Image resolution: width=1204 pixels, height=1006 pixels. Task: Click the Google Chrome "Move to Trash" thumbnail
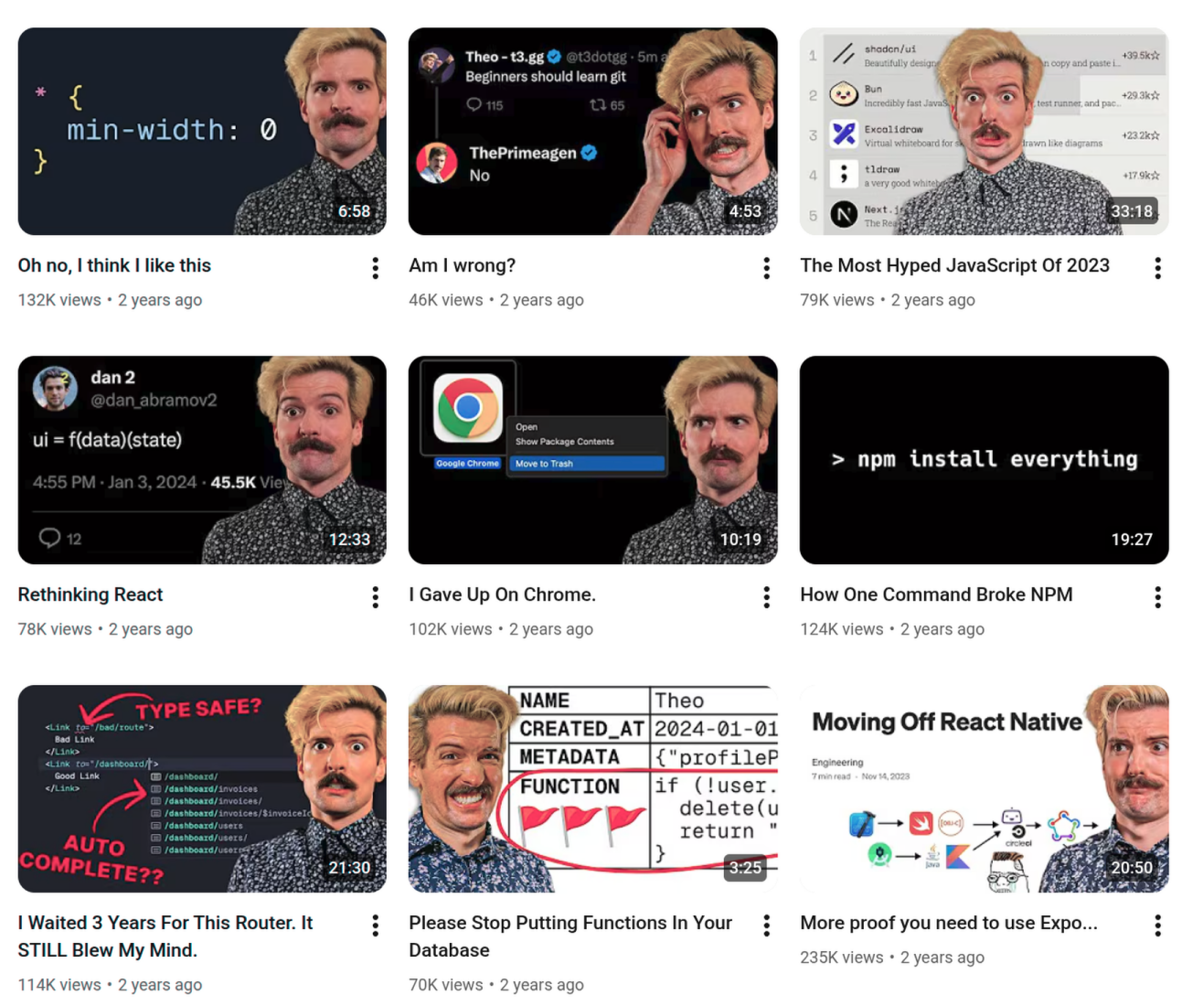point(593,460)
